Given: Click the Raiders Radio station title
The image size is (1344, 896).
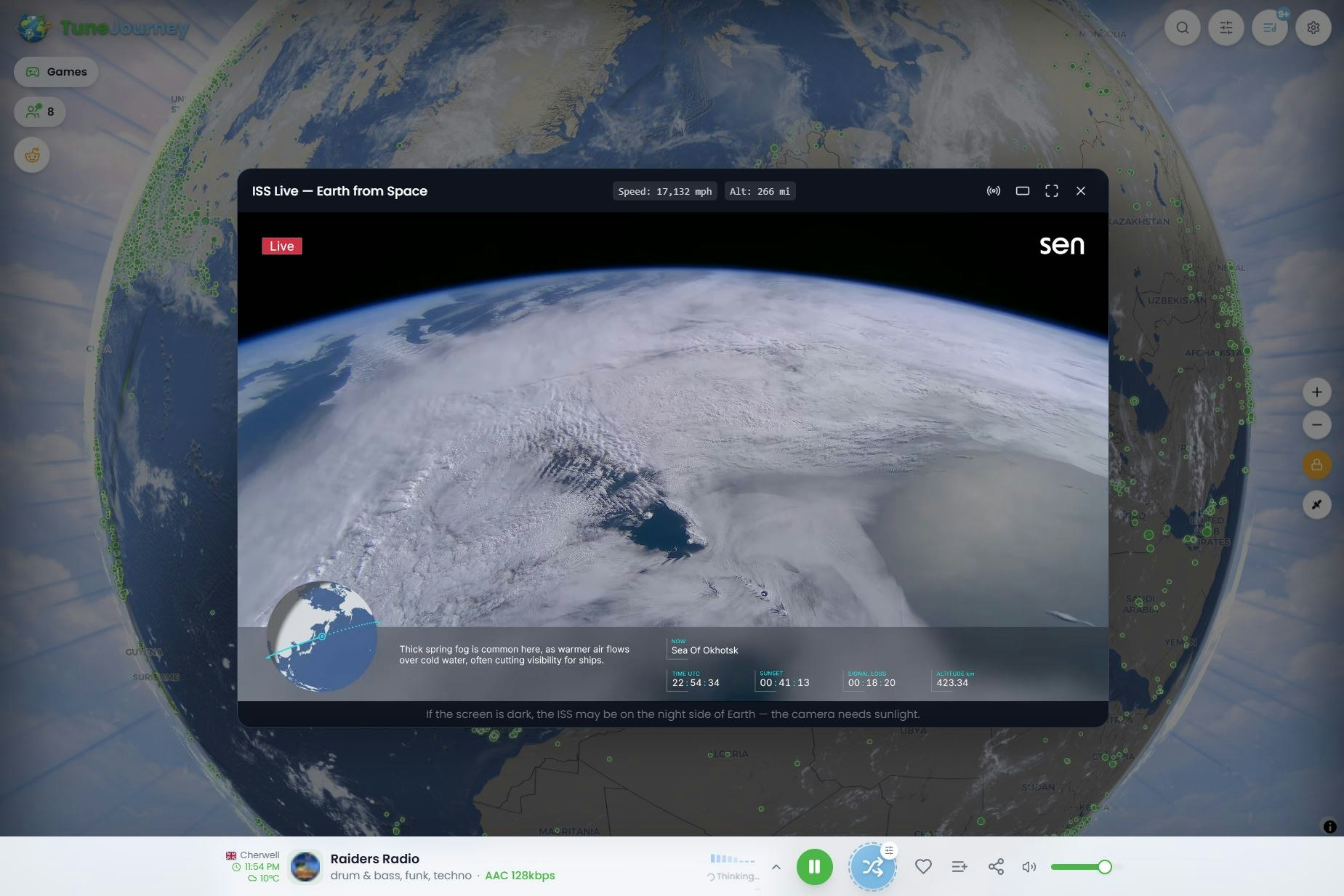Looking at the screenshot, I should pos(375,859).
